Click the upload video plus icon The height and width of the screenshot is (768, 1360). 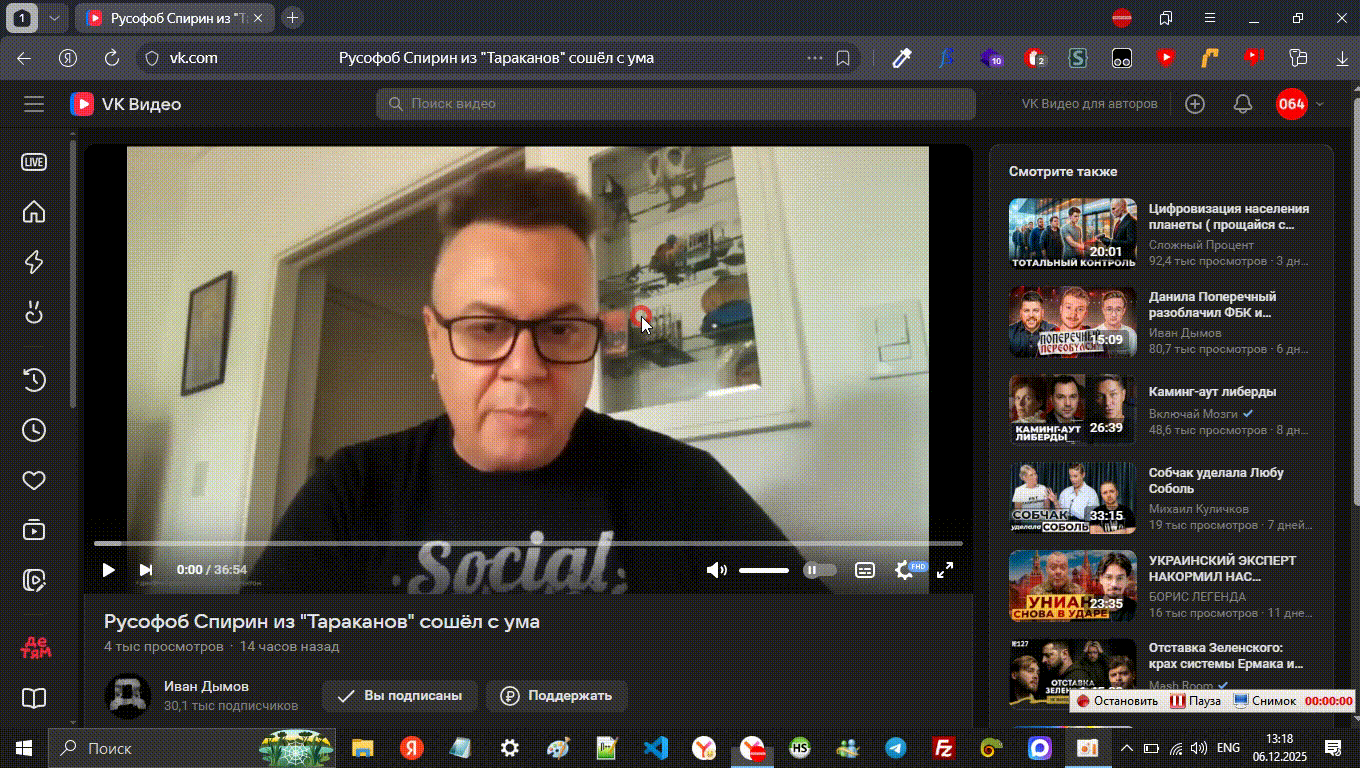coord(1195,104)
